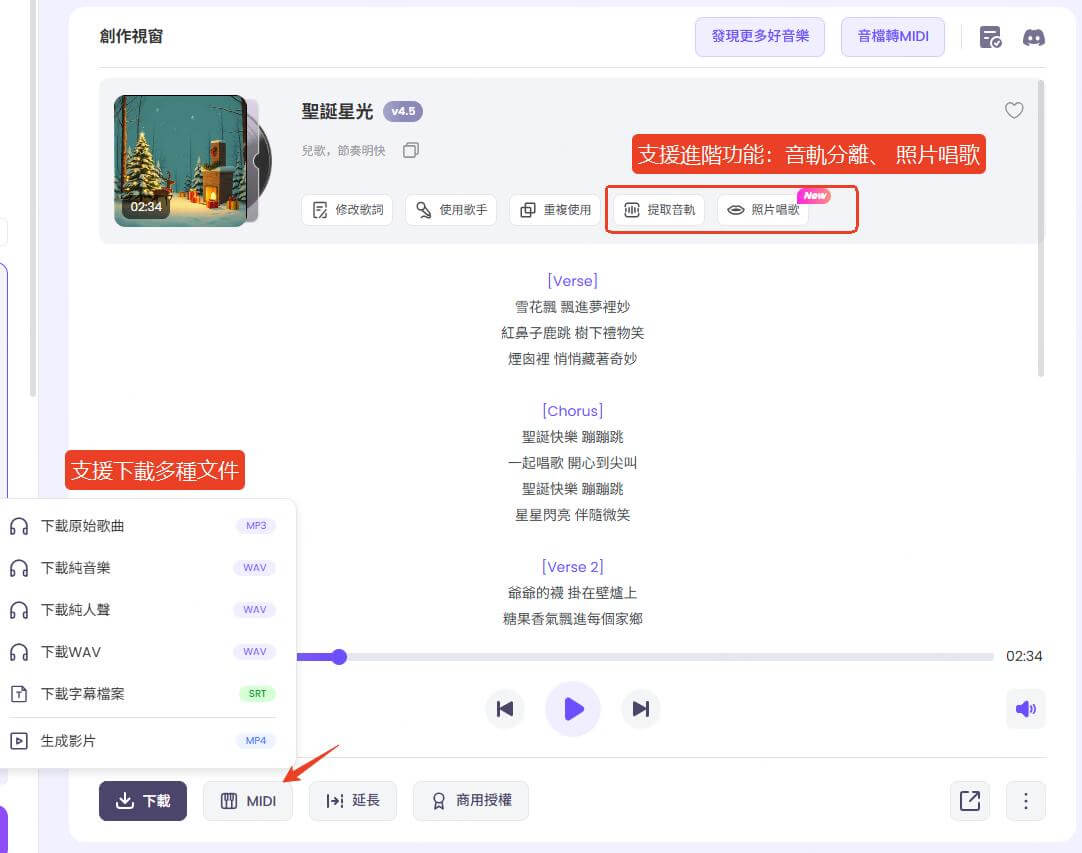Click the 發現更多好音樂 button
Screen dimensions: 1082x853
point(760,37)
